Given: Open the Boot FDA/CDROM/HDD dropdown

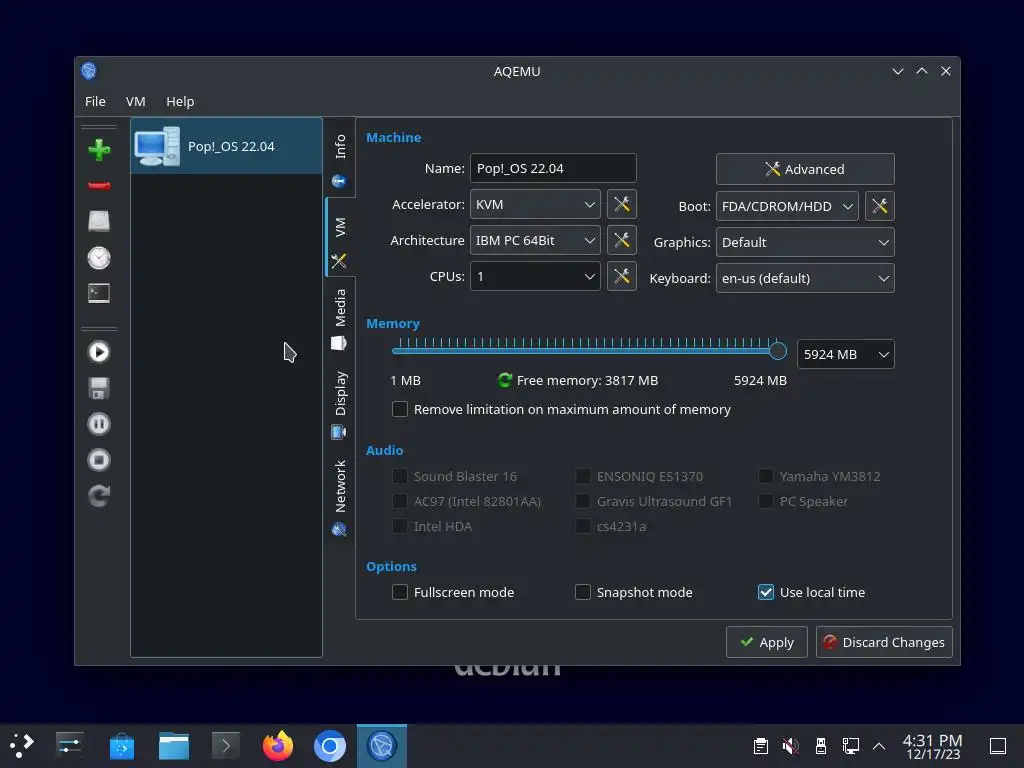Looking at the screenshot, I should pos(787,206).
